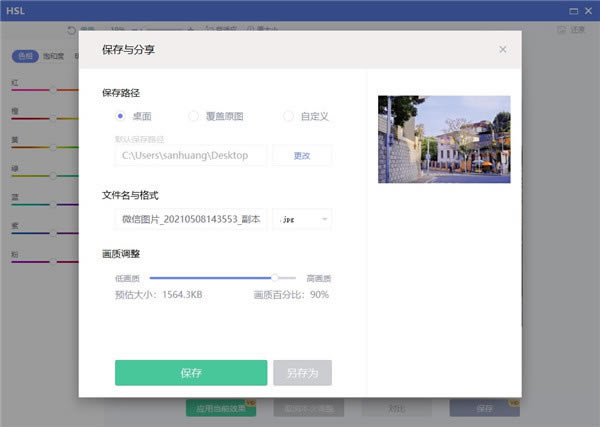This screenshot has width=600, height=427.
Task: Switch to the 色相 tab
Action: point(25,56)
